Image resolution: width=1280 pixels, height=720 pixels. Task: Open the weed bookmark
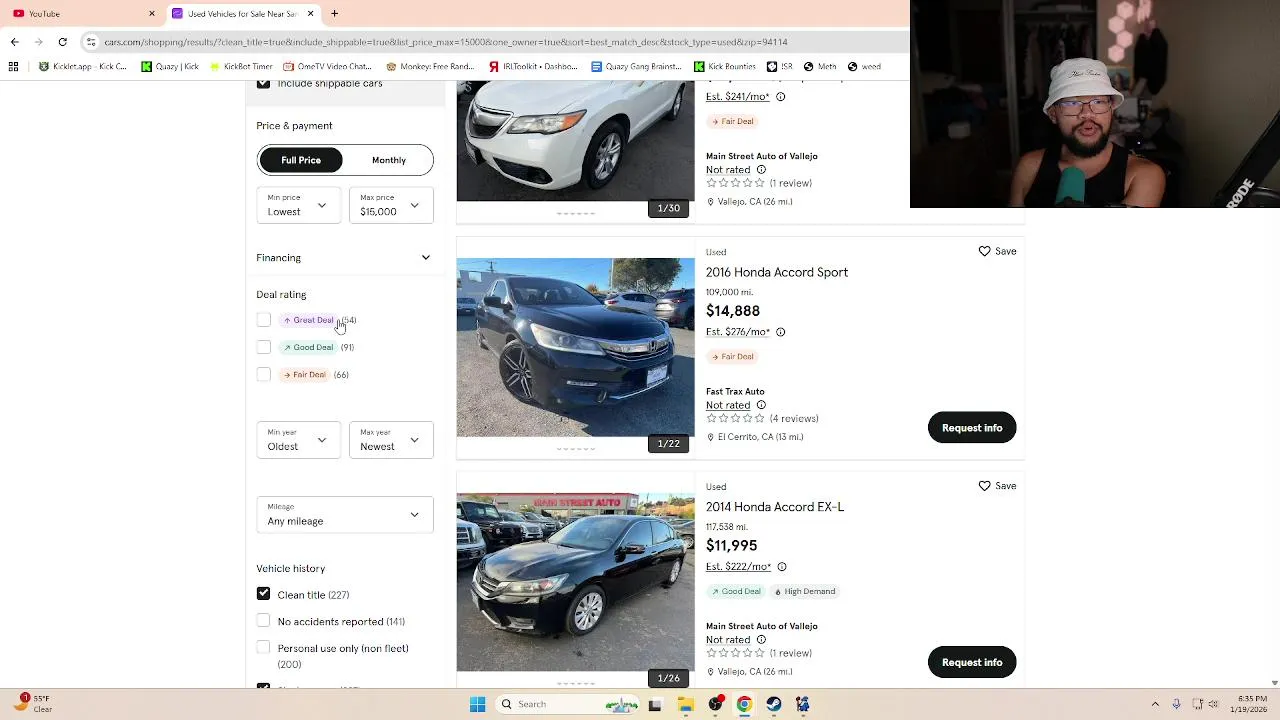[x=864, y=67]
